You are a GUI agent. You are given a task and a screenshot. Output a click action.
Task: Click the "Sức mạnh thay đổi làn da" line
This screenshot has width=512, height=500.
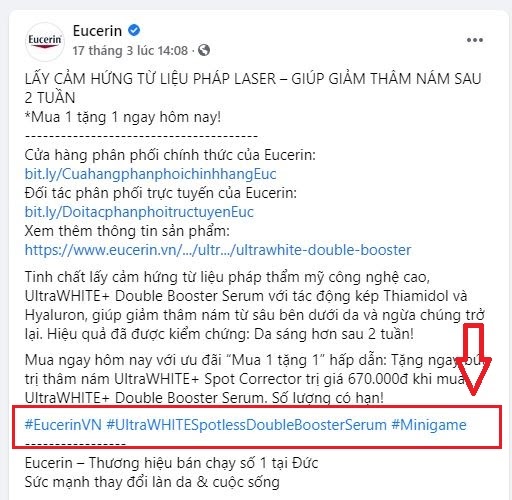tap(152, 482)
